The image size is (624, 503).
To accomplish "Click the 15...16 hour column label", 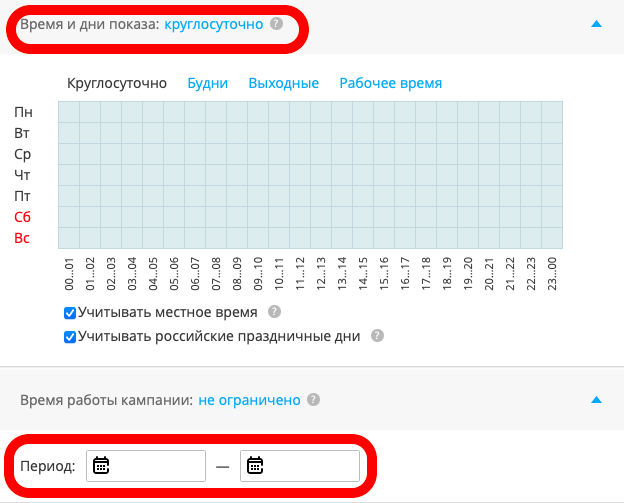I will click(384, 274).
